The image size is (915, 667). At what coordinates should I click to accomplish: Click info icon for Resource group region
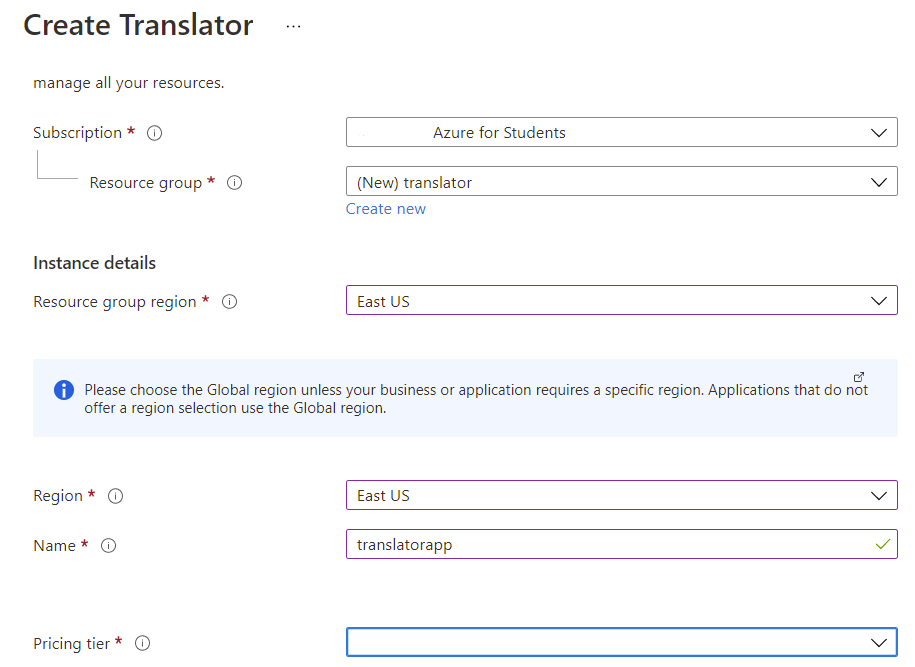[x=229, y=302]
